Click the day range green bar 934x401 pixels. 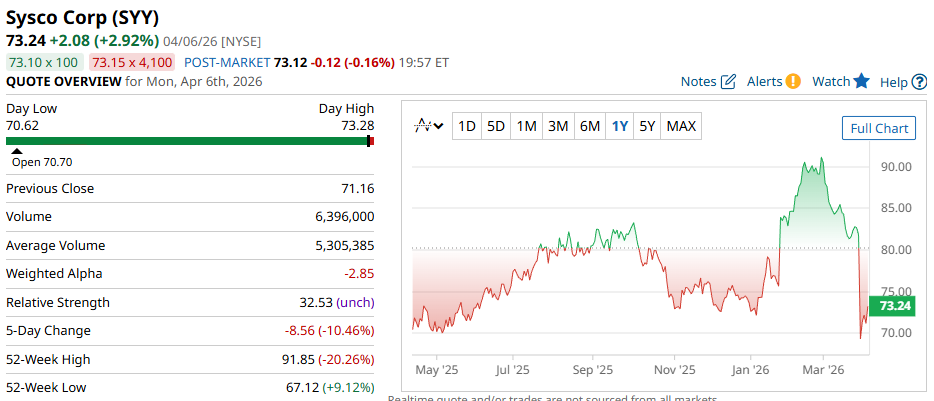(188, 141)
